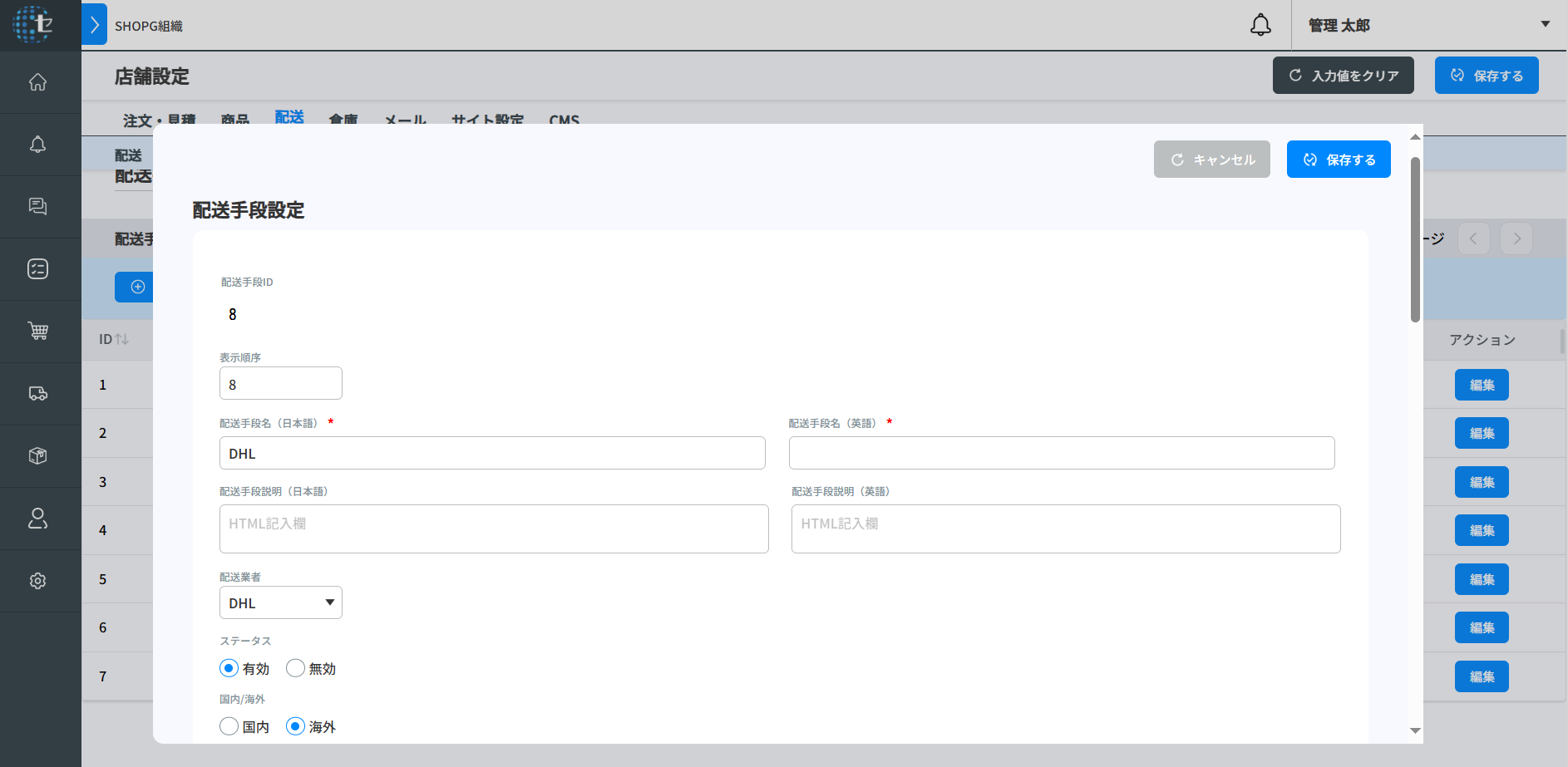The width and height of the screenshot is (1568, 767).
Task: Click dialog scrollbar up arrow
Action: pos(1415,137)
